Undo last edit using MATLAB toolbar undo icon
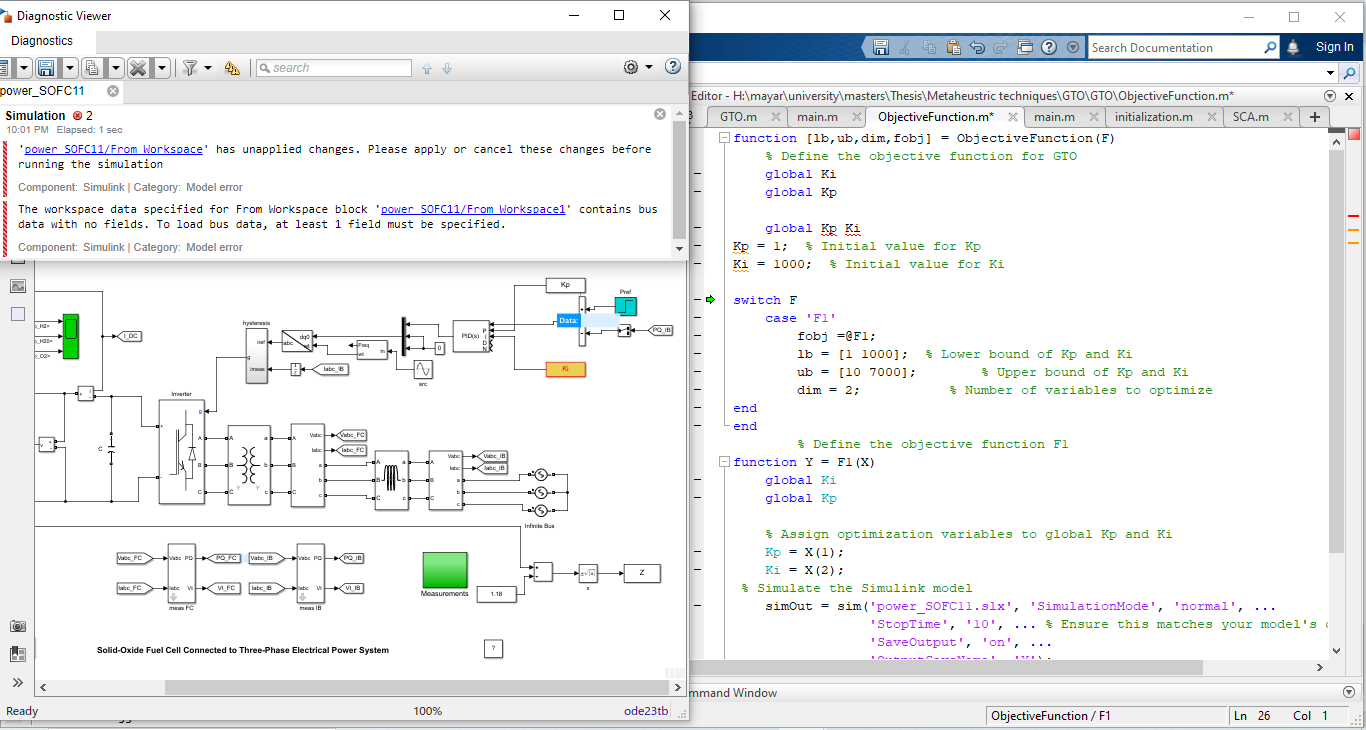Viewport: 1366px width, 730px height. (x=977, y=47)
